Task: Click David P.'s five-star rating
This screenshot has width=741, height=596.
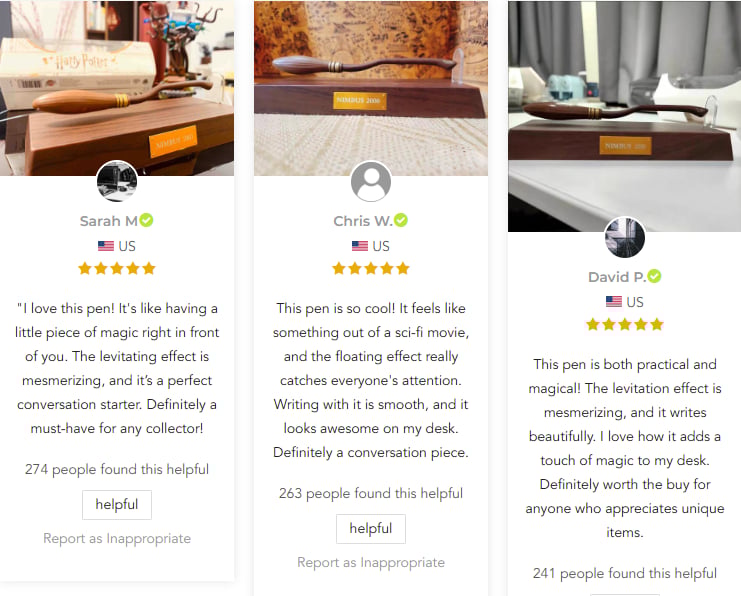Action: (625, 325)
